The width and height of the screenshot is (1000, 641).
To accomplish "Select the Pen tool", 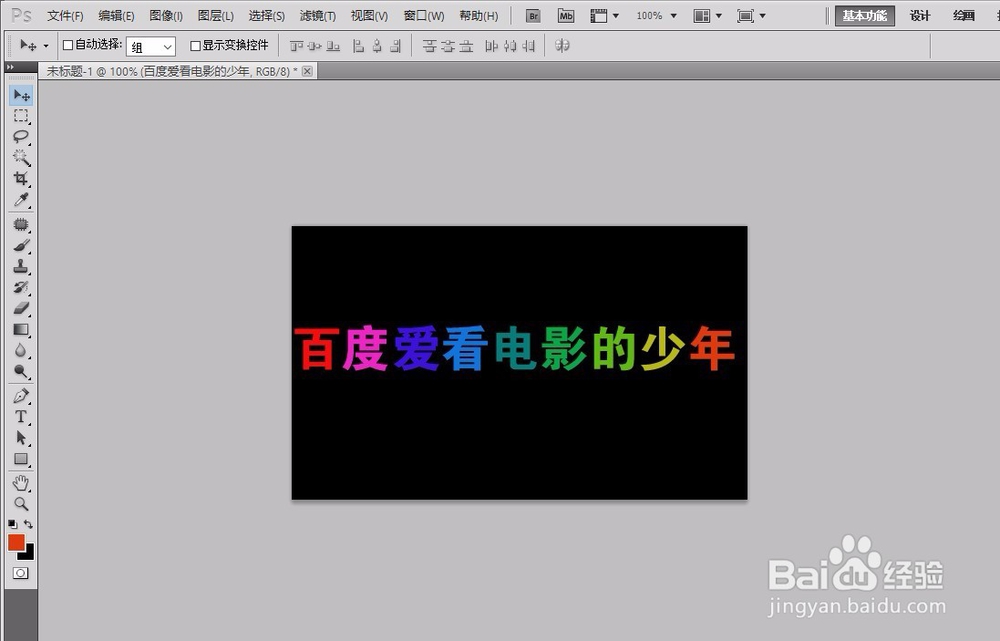I will pos(21,396).
